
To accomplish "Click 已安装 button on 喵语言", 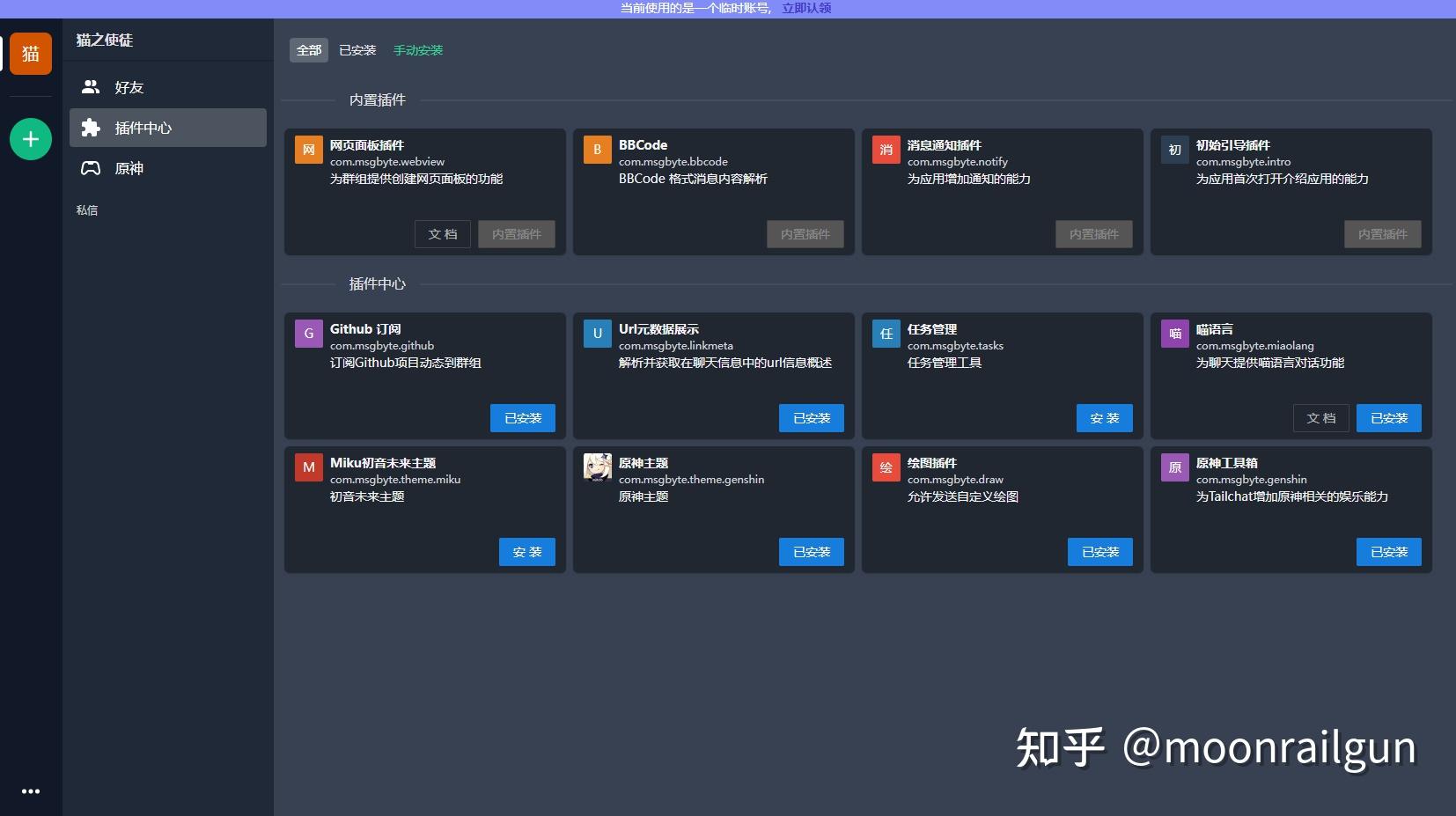I will (x=1389, y=418).
